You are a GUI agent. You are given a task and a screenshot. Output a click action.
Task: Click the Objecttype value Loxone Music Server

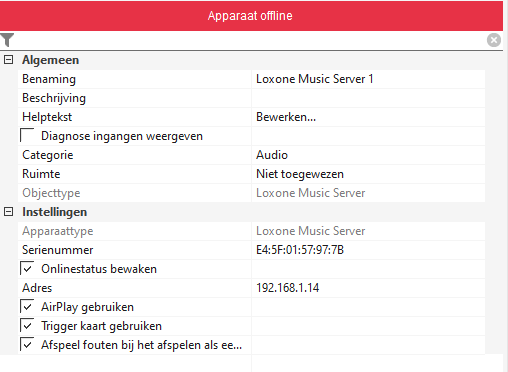(x=311, y=193)
